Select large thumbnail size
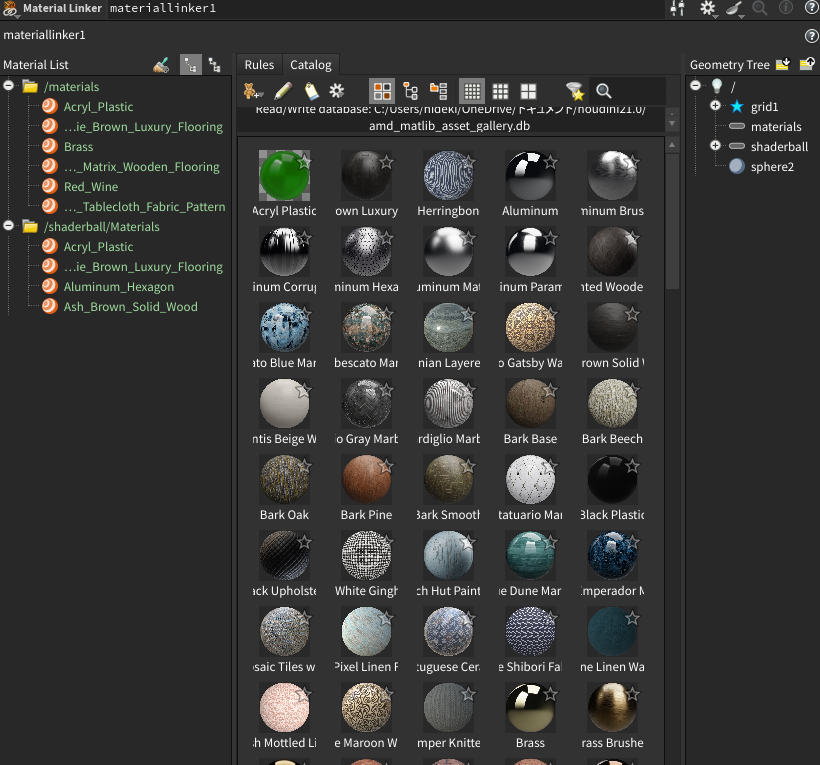The height and width of the screenshot is (765, 820). [528, 92]
